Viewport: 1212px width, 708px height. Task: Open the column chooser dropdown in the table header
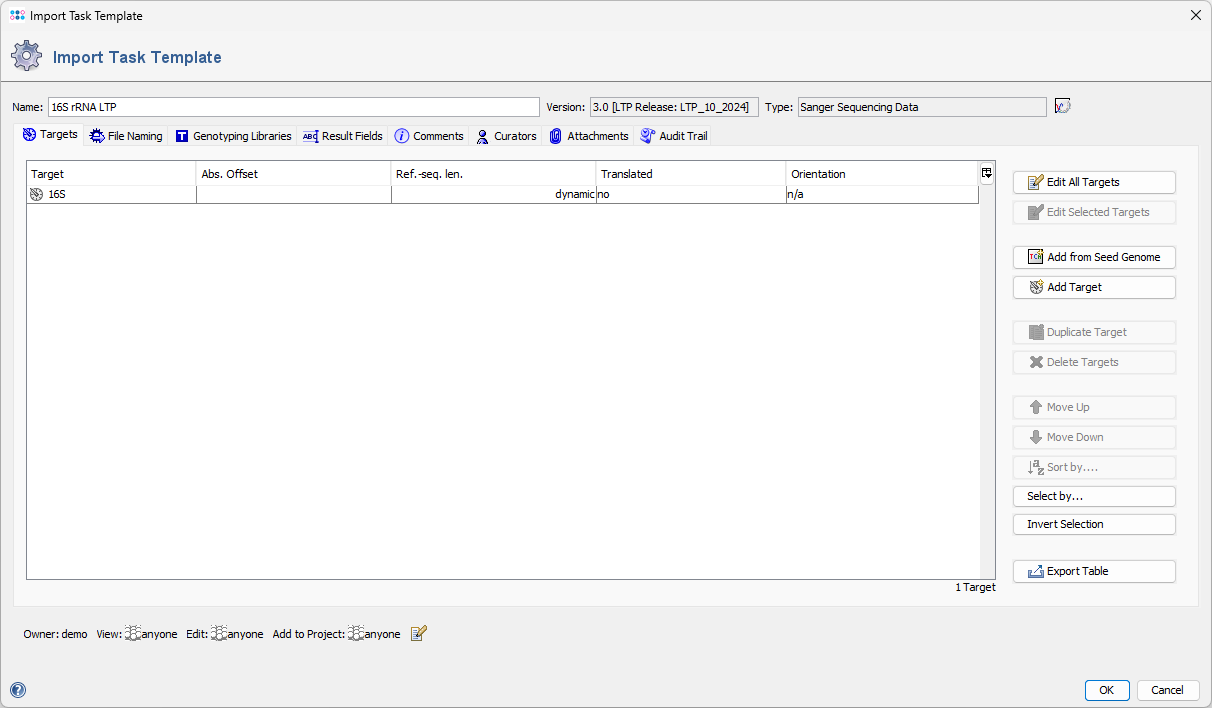click(x=986, y=172)
